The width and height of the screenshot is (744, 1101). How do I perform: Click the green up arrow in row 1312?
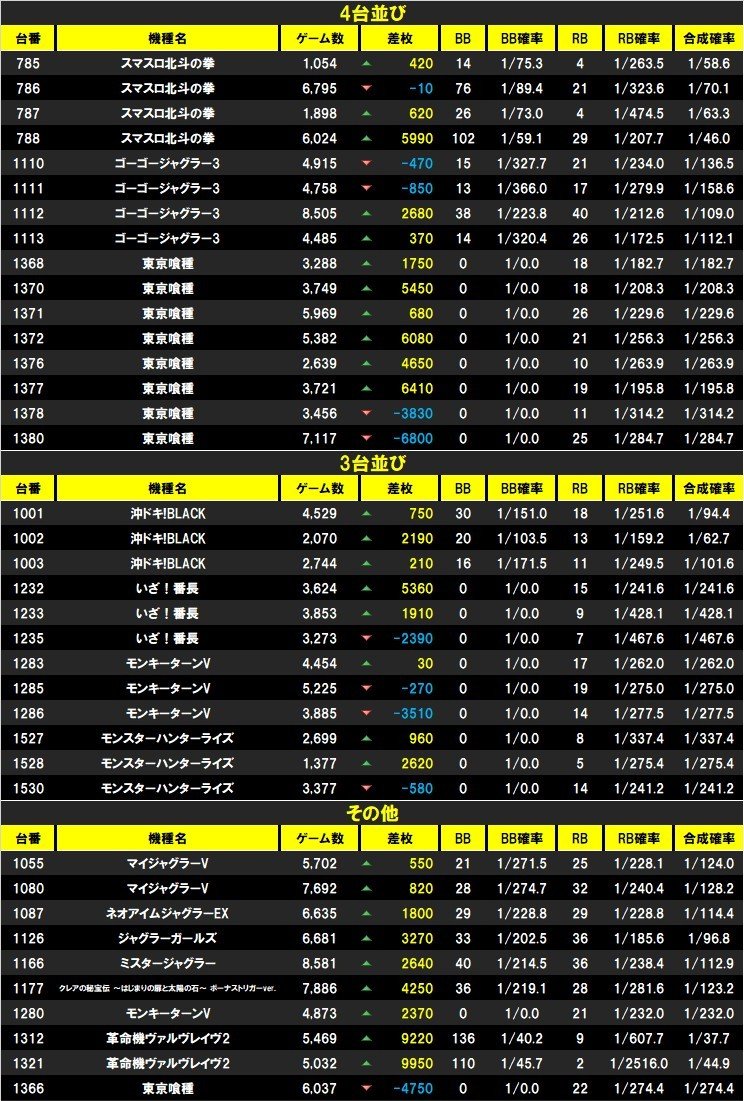[366, 1039]
